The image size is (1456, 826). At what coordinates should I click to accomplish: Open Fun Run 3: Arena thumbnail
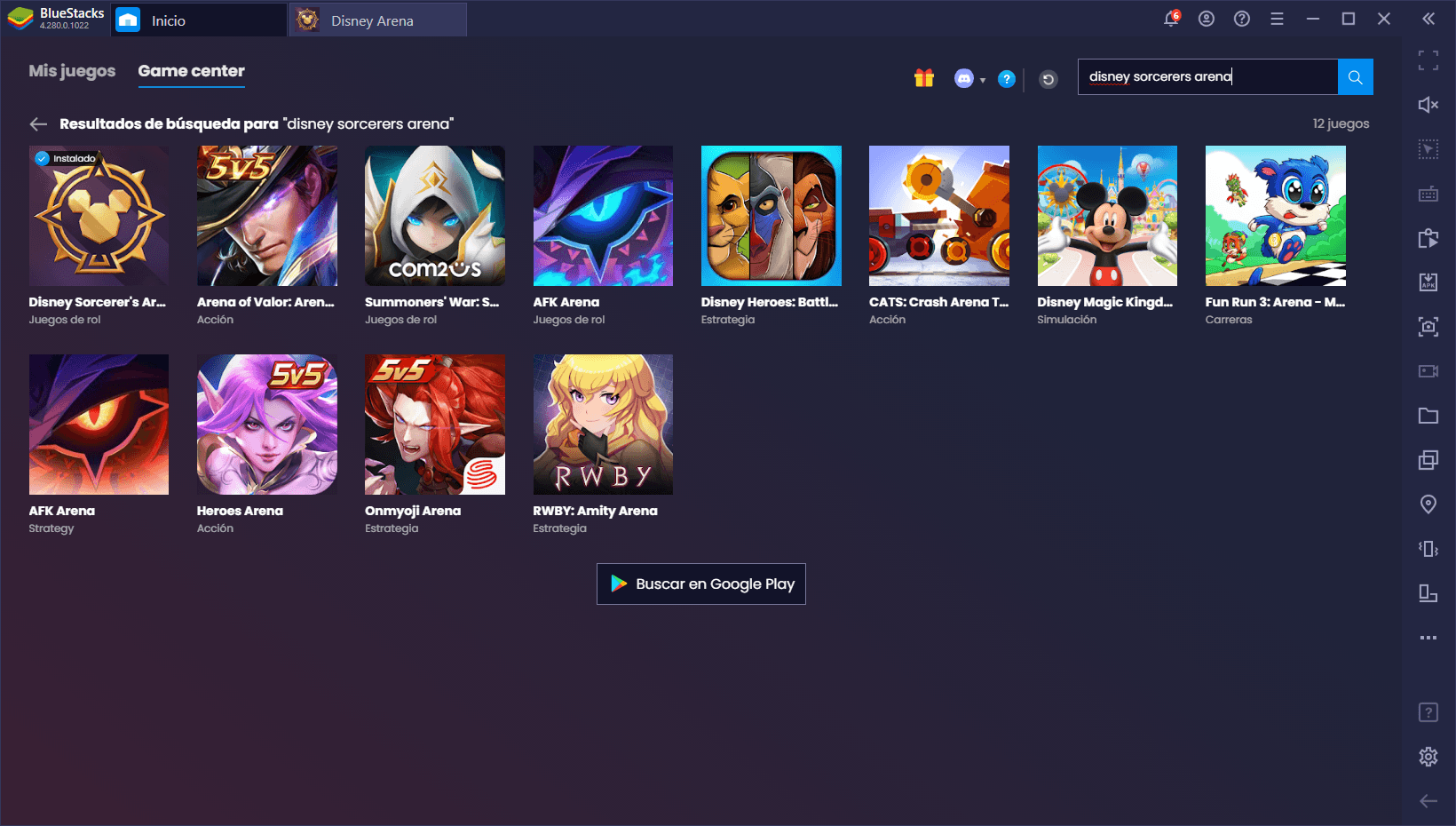point(1276,216)
